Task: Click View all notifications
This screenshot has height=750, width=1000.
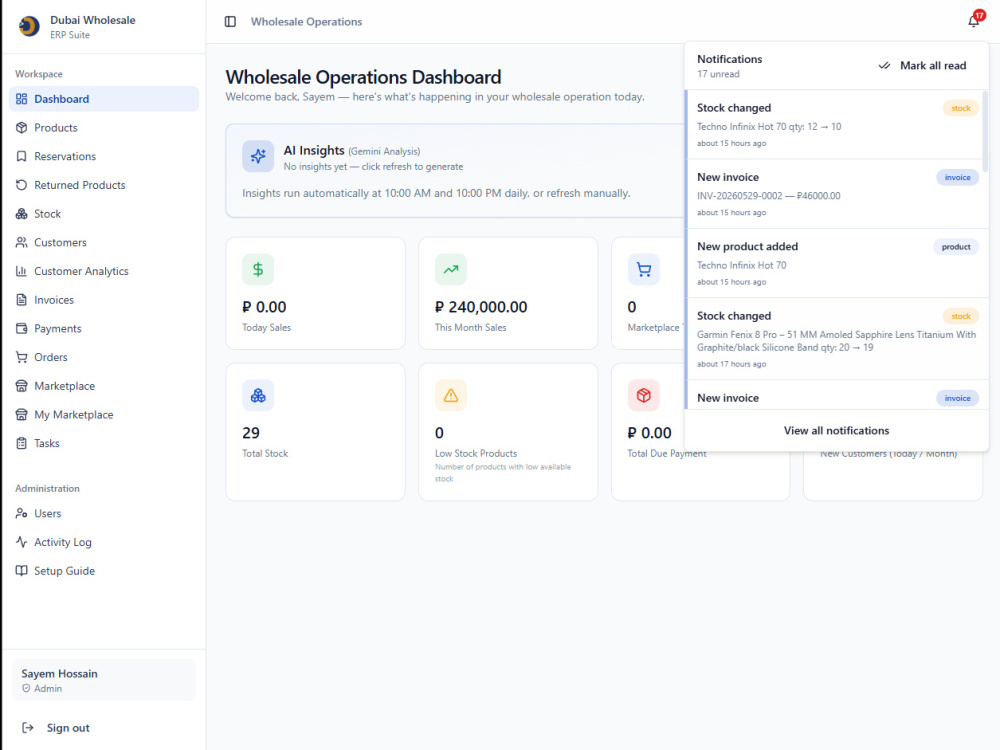Action: click(836, 430)
